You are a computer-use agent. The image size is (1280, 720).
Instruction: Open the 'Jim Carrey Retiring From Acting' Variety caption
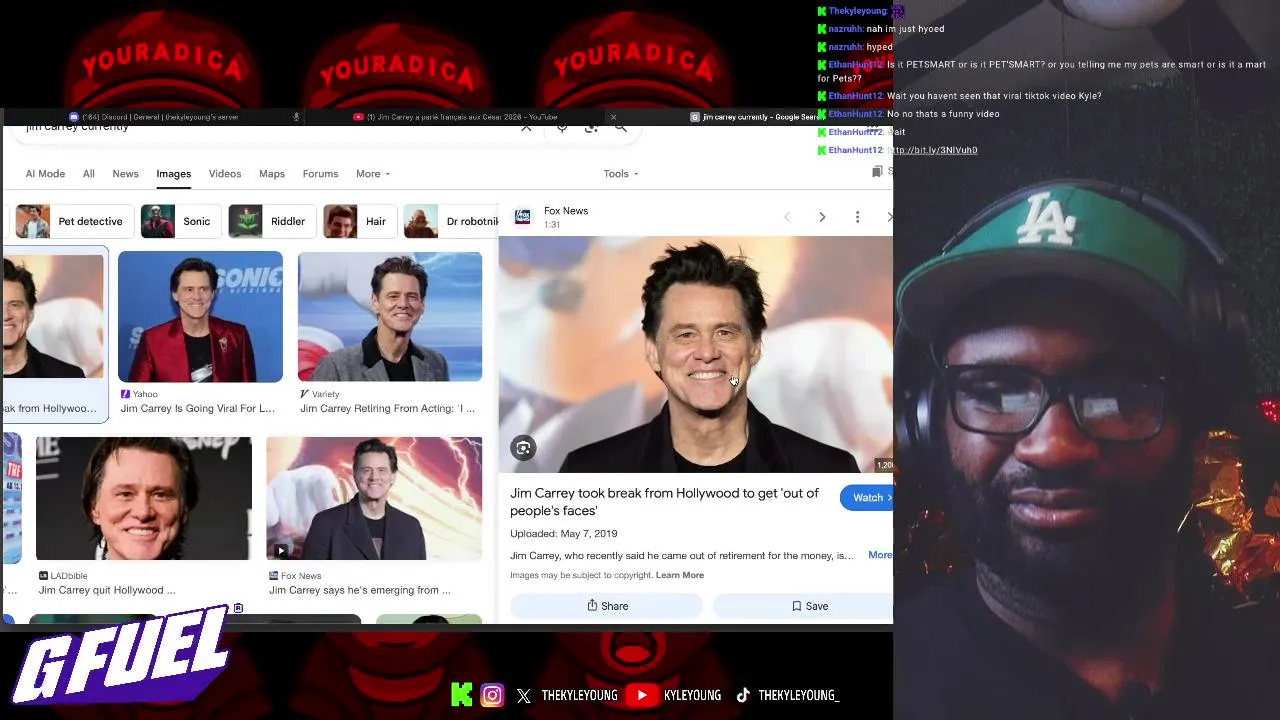click(x=388, y=408)
